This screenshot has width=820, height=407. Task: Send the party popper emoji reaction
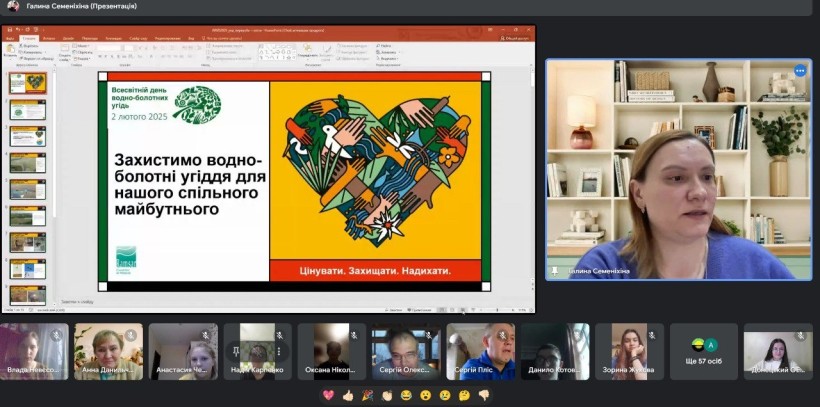pyautogui.click(x=367, y=395)
